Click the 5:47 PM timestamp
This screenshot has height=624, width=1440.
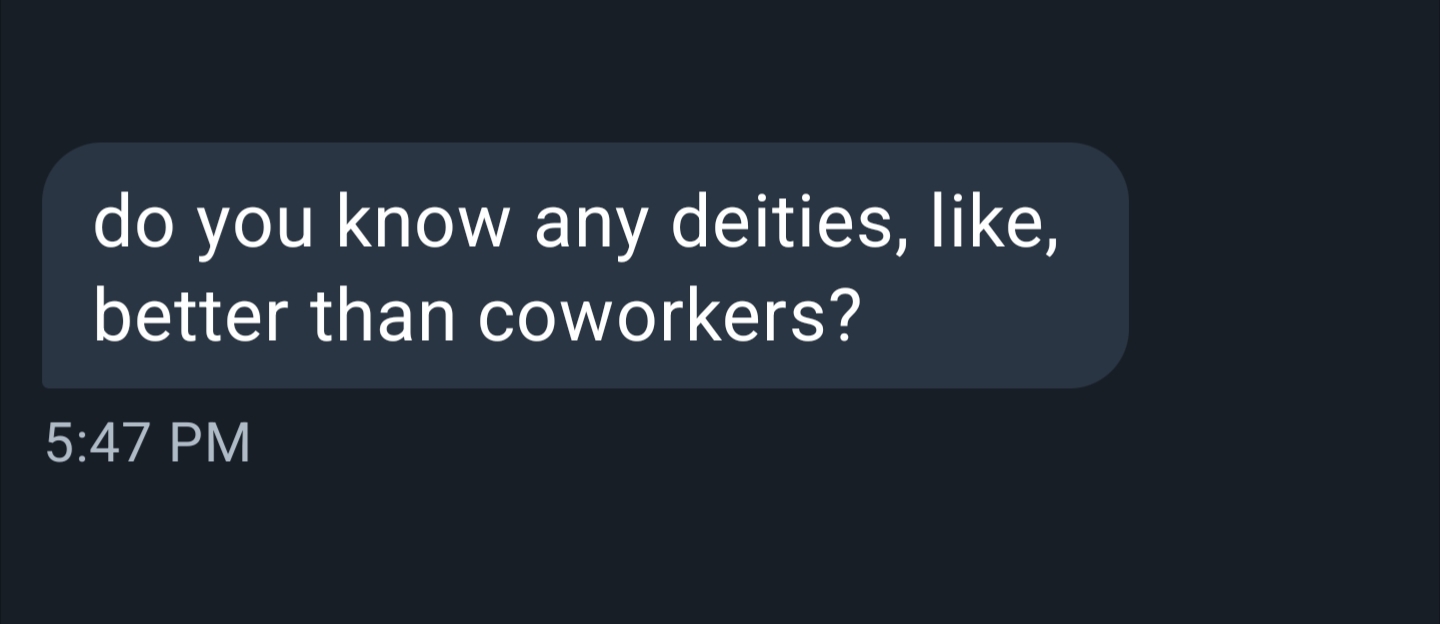click(147, 443)
